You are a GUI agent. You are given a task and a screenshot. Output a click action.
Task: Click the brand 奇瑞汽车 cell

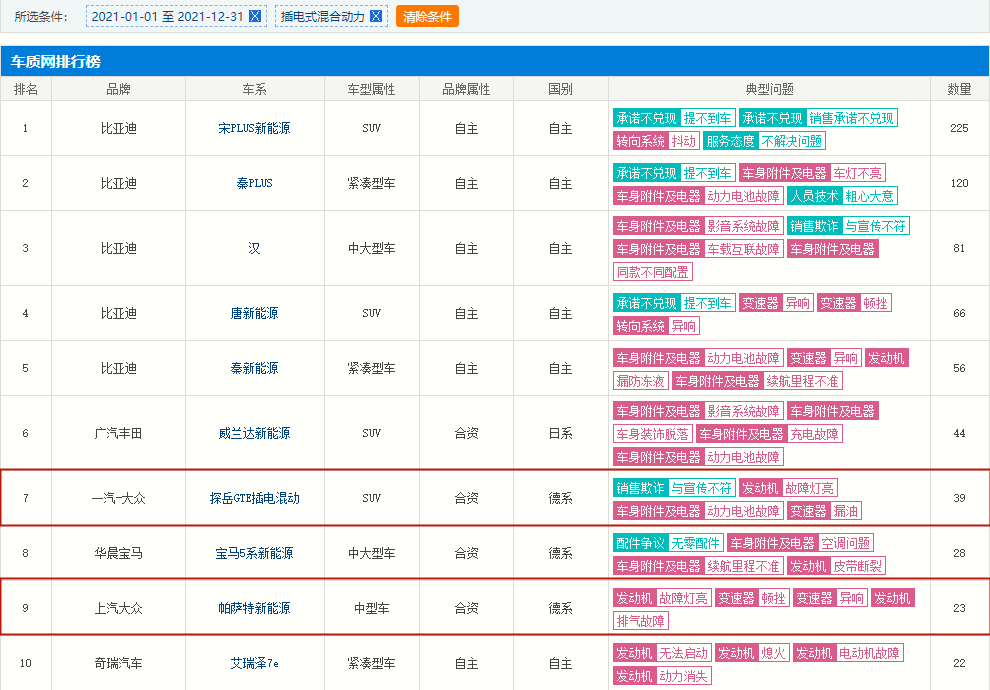click(119, 663)
